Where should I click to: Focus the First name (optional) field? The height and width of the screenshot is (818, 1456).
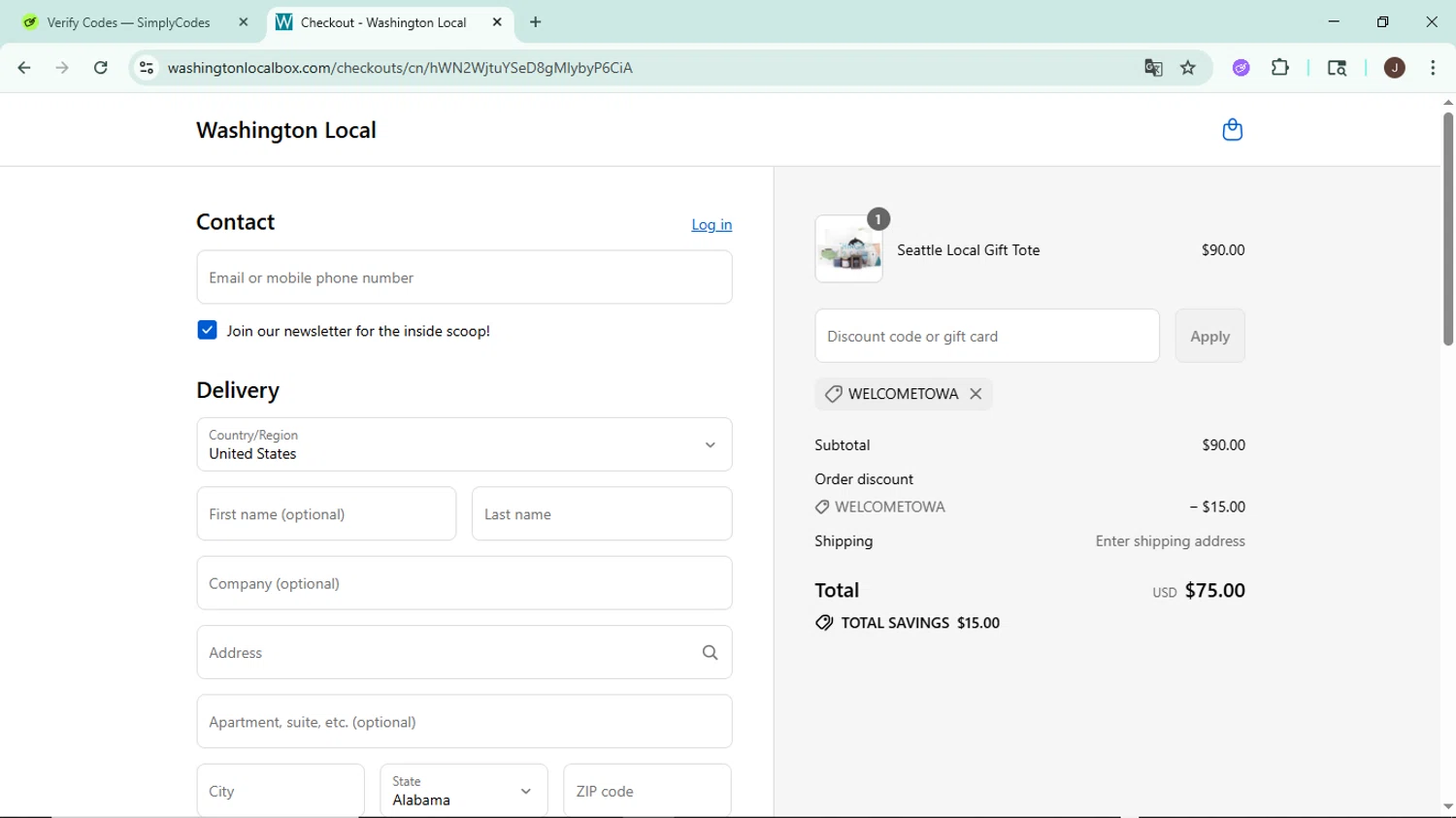[326, 514]
